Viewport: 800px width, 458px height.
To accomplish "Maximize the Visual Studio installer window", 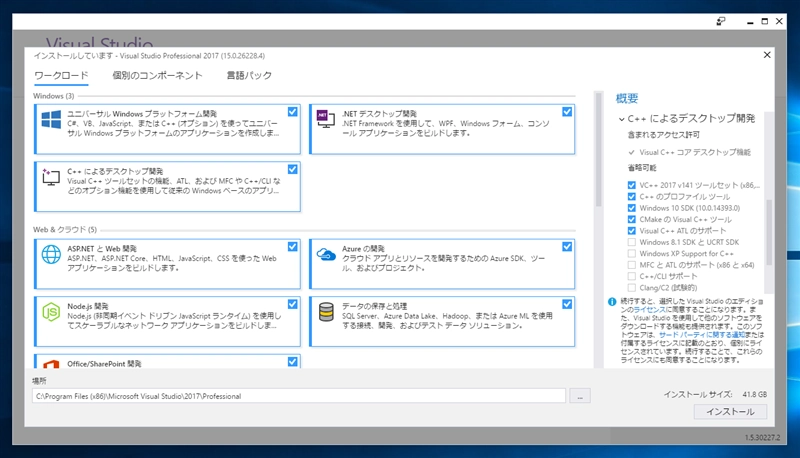I will [x=764, y=21].
